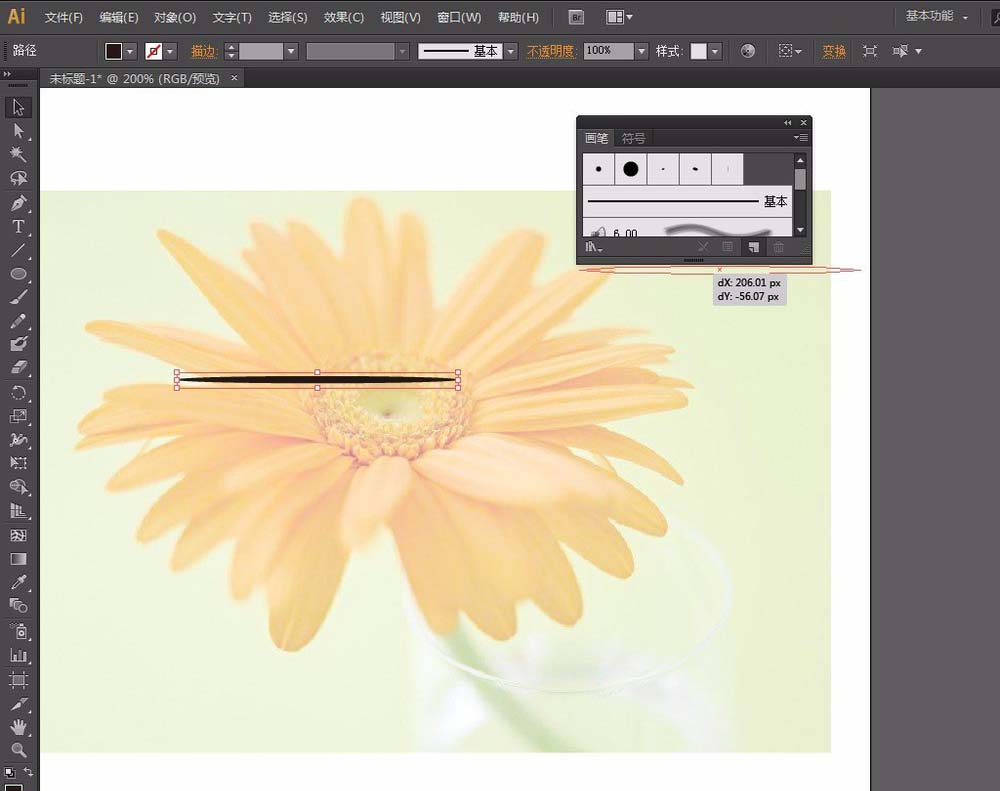Click the Zoom magnifier tool

pyautogui.click(x=18, y=750)
